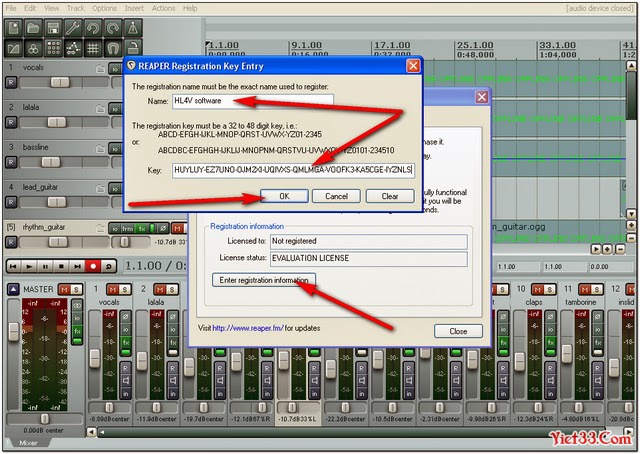Click master channel mono/stereo toggle icon
This screenshot has height=454, width=640.
click(77, 305)
